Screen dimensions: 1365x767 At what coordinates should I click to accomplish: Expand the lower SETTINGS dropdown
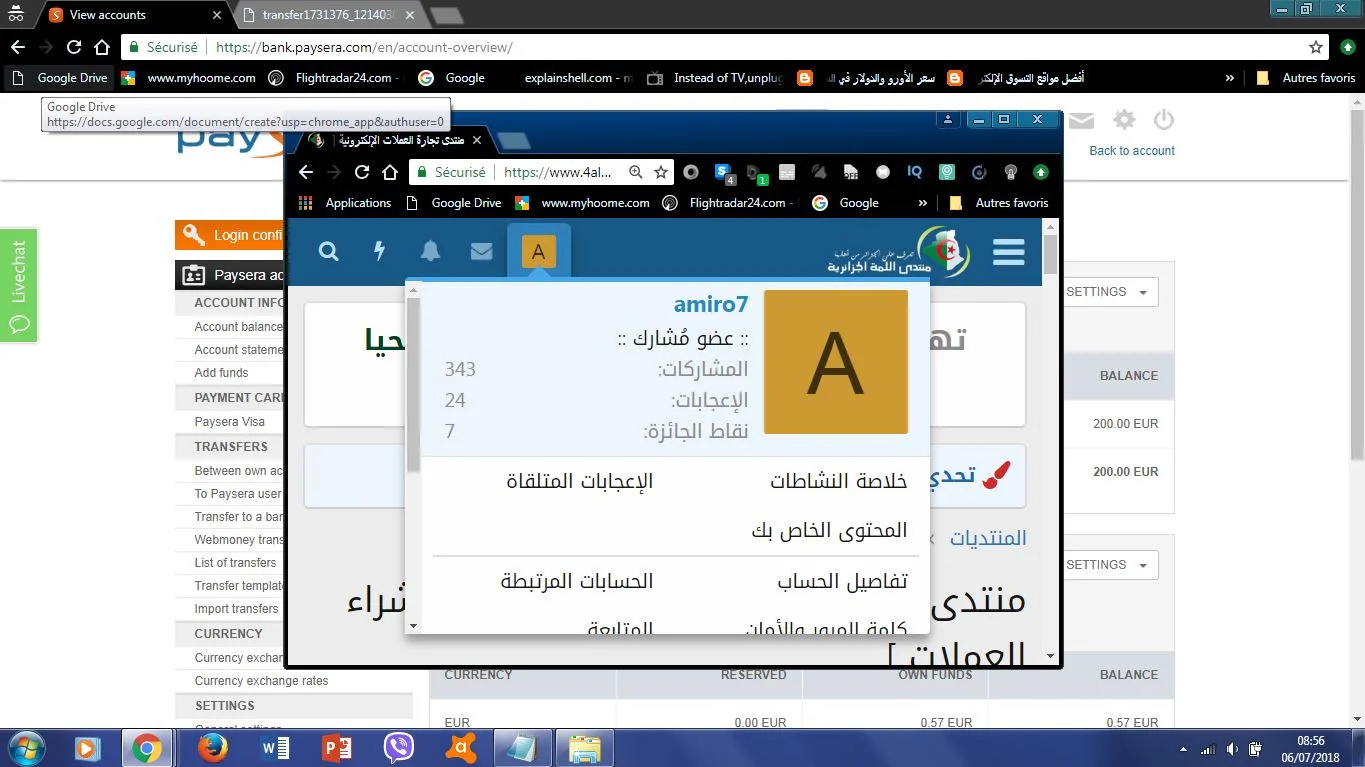1108,565
